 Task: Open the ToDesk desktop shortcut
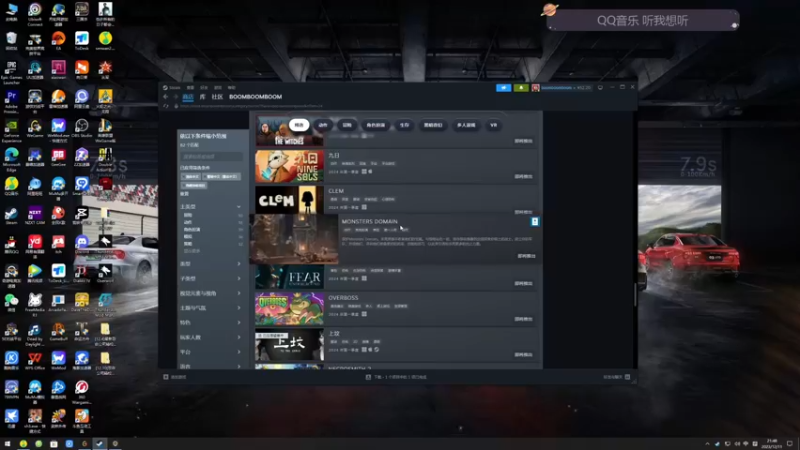pos(82,42)
